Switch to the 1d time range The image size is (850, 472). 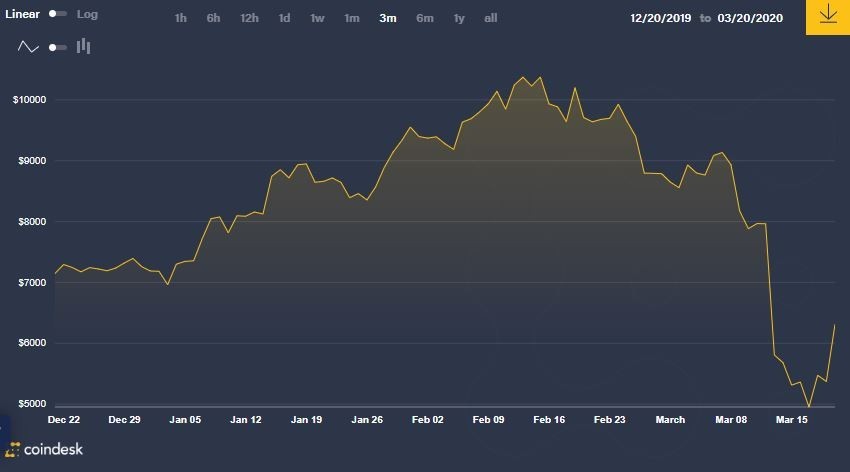[x=284, y=18]
